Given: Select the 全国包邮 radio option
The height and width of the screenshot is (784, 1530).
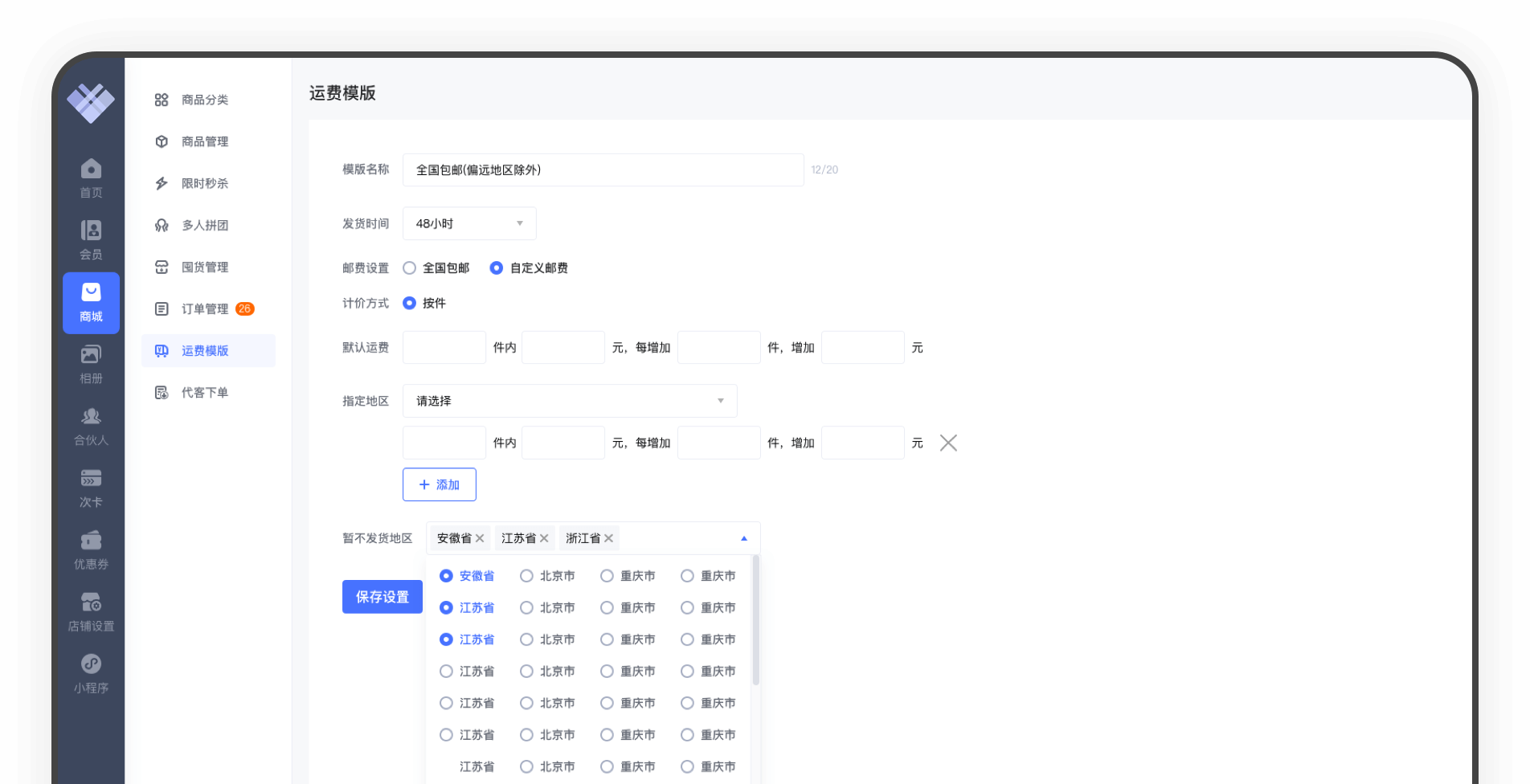Looking at the screenshot, I should 410,268.
